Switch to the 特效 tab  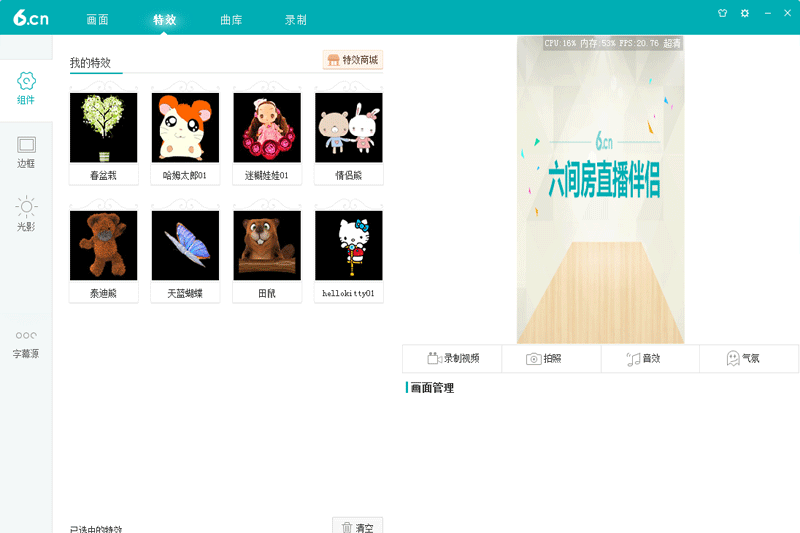coord(164,20)
